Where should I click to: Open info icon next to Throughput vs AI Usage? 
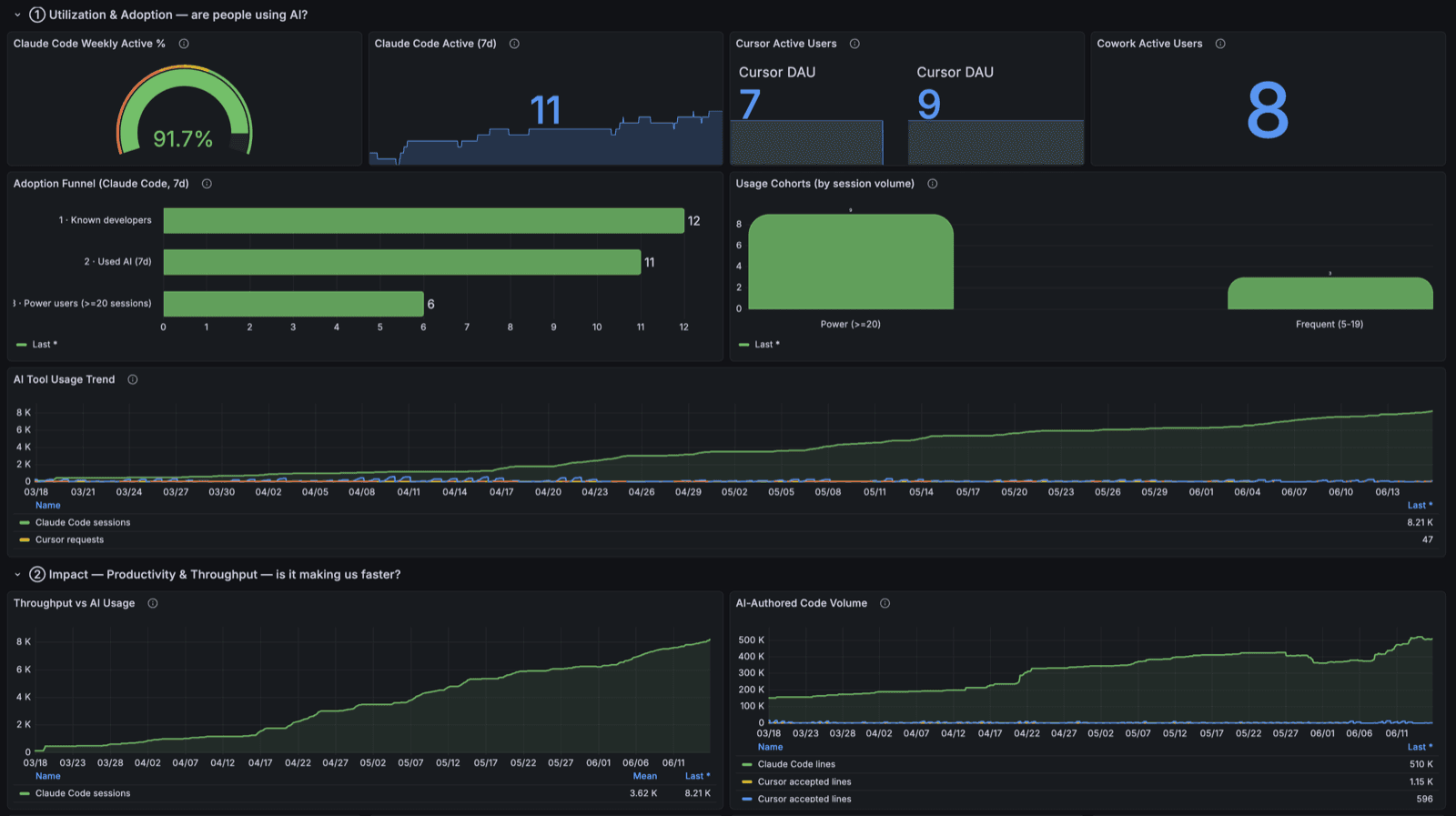153,603
